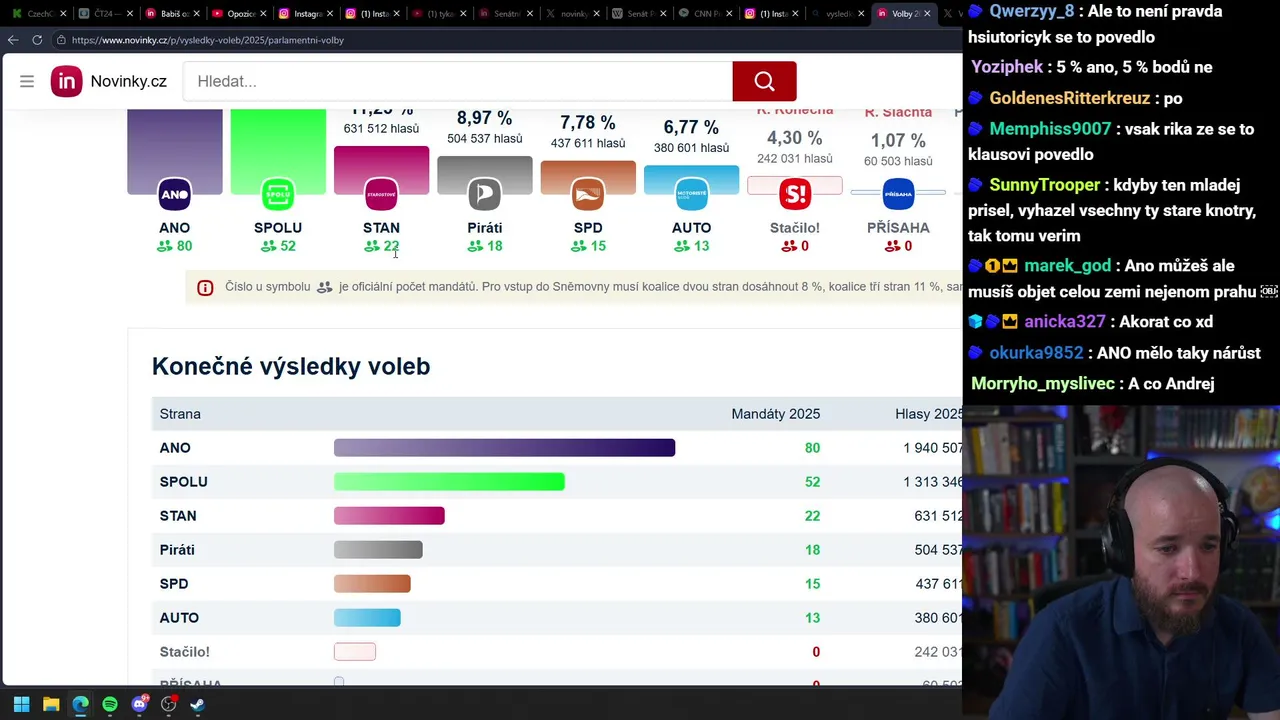
Task: Click the AUTO (Motoristé) party logo
Action: [x=691, y=194]
